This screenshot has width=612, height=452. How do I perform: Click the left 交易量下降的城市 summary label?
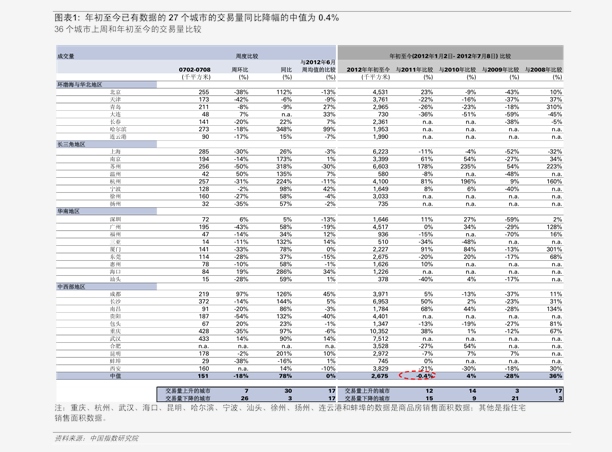click(x=188, y=399)
